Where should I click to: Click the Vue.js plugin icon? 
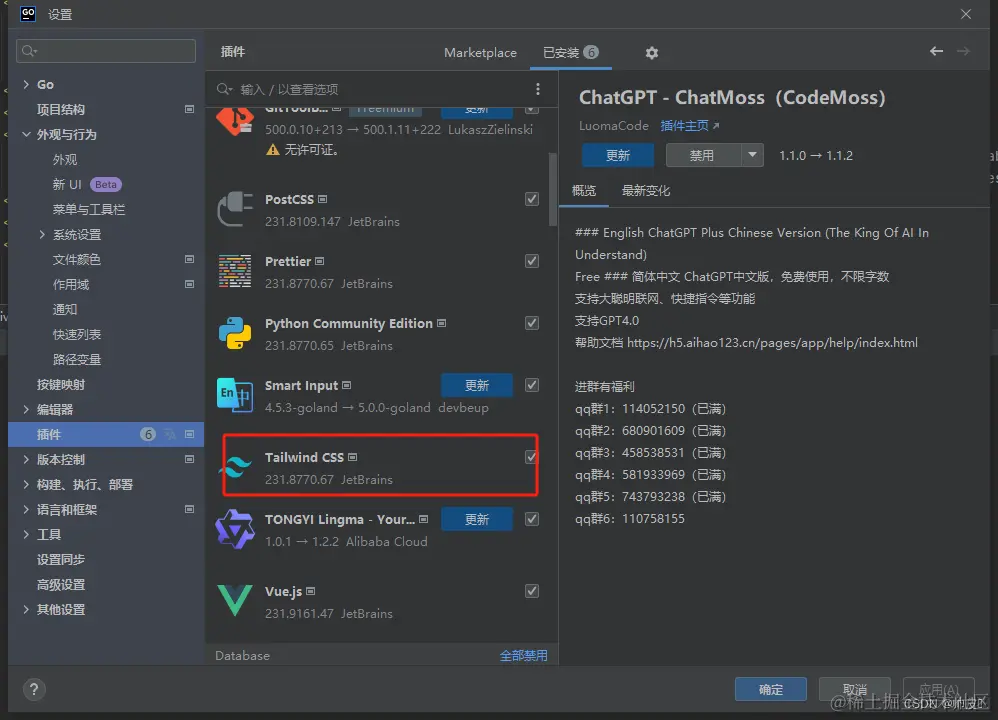[234, 600]
